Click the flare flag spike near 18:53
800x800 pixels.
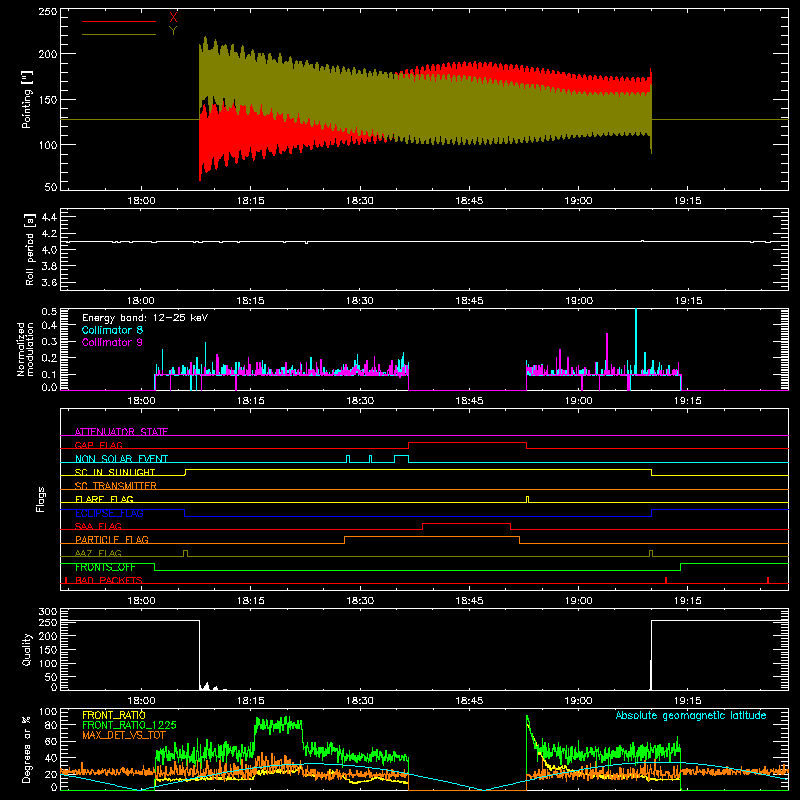(x=528, y=499)
